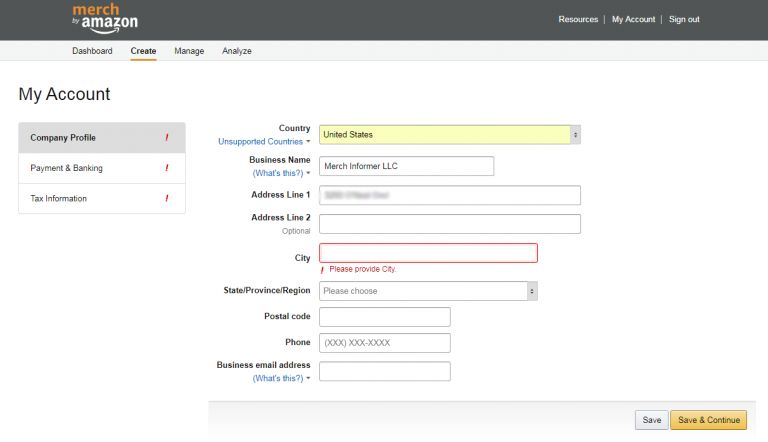Select Tax Information in sidebar

59,198
